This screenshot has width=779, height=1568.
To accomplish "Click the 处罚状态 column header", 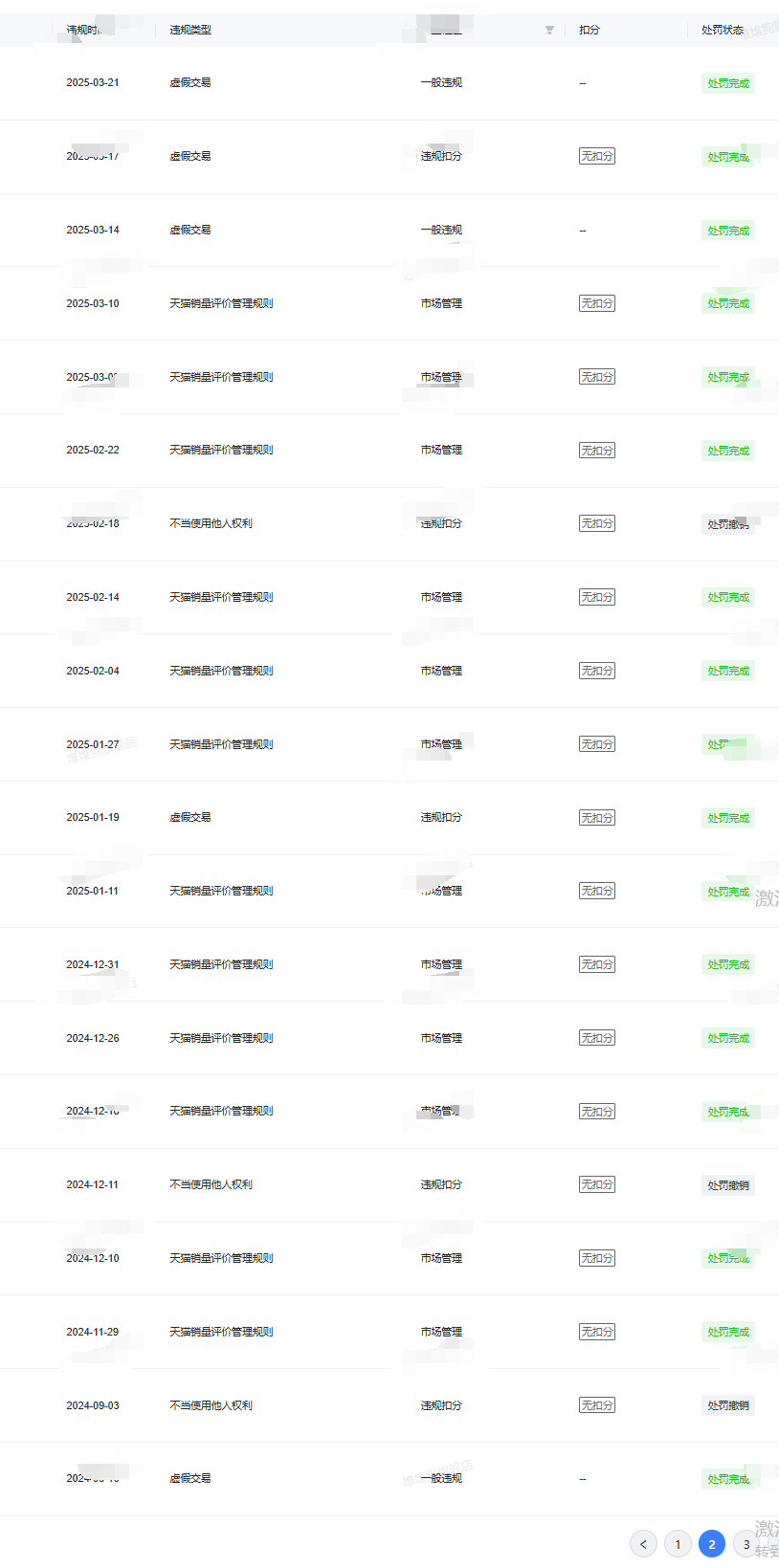I will pyautogui.click(x=722, y=30).
